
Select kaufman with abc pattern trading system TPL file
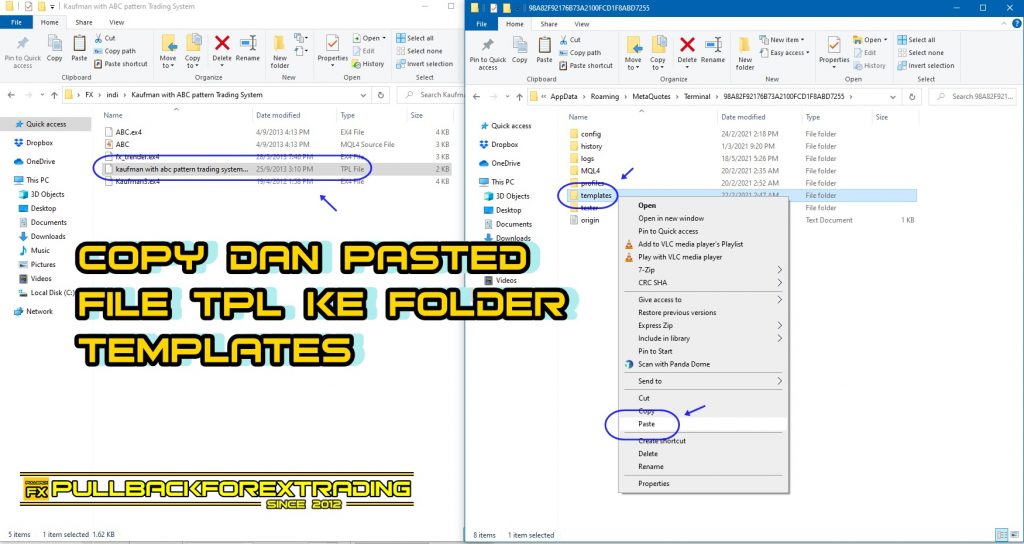pos(278,169)
